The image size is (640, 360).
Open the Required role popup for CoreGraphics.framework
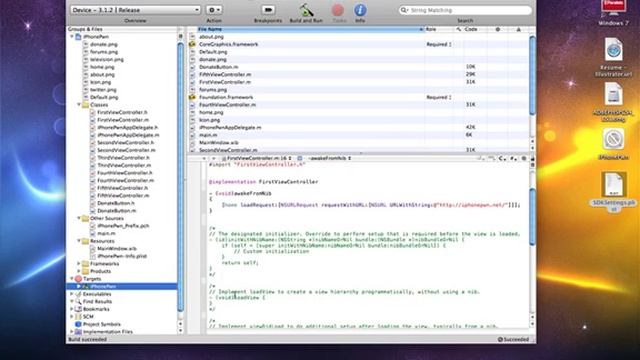click(x=439, y=44)
